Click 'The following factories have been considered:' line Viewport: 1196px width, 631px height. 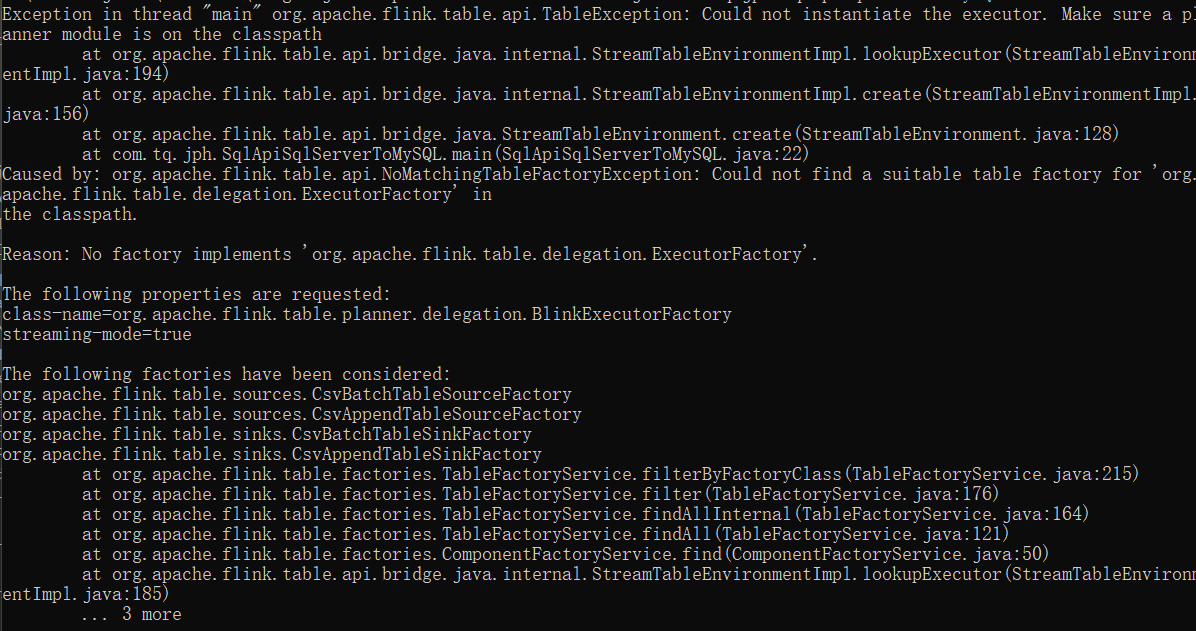coord(227,374)
